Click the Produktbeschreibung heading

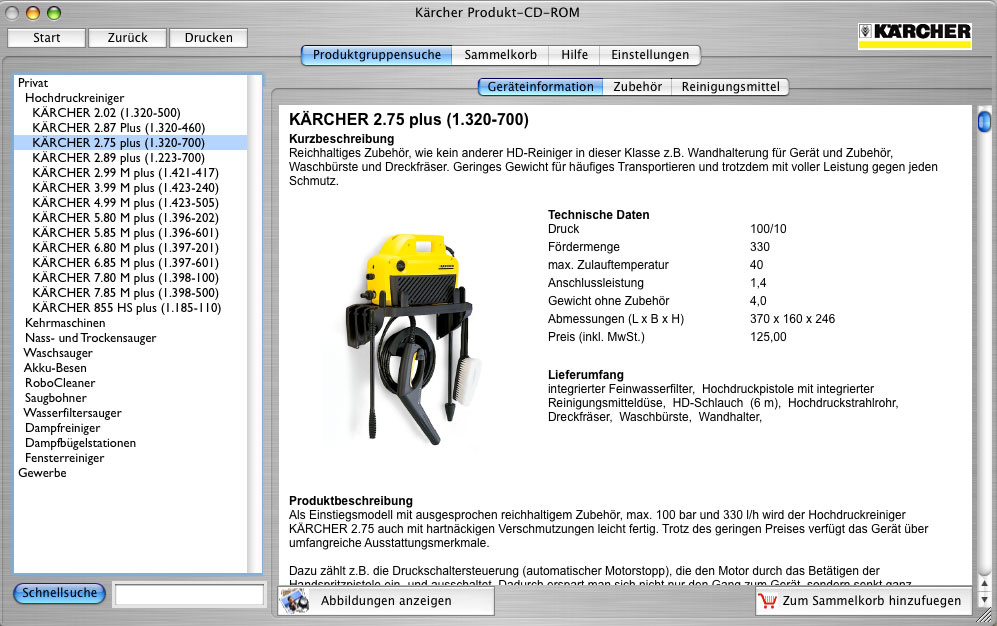tap(350, 501)
